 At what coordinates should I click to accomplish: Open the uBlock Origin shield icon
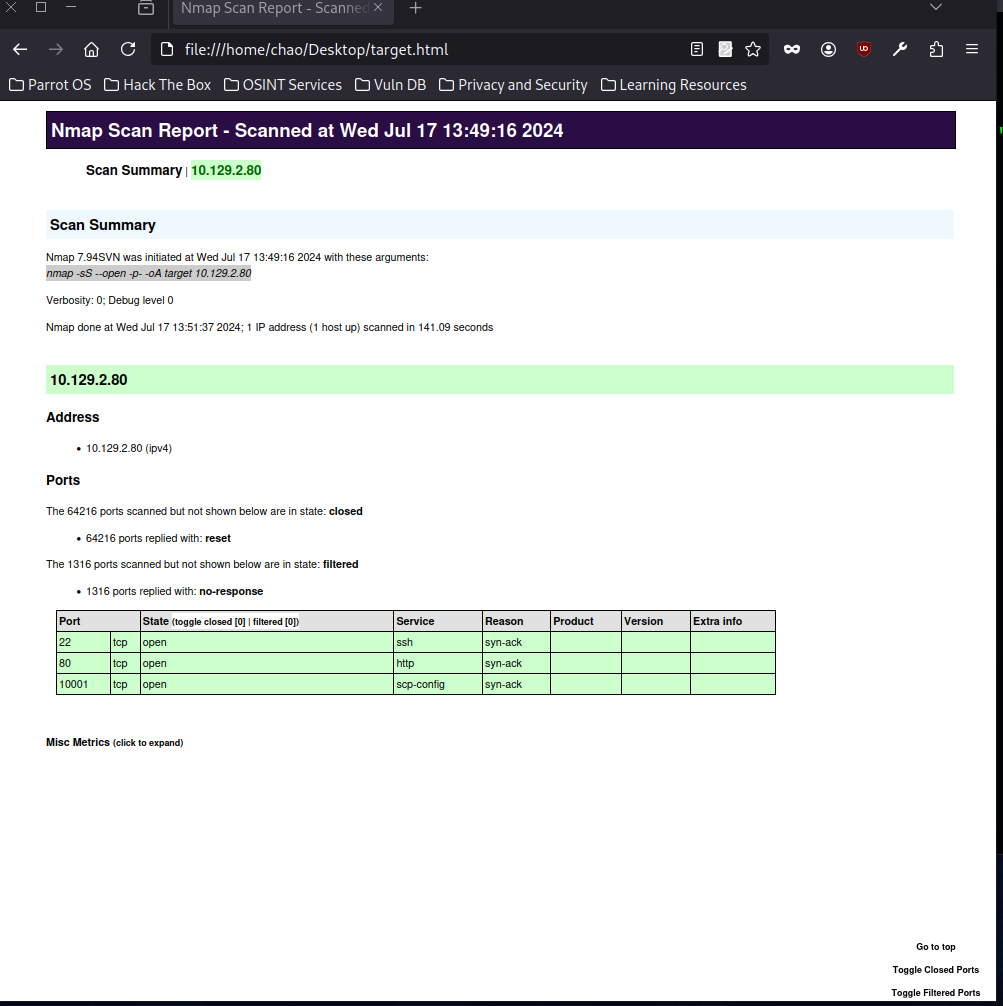[x=864, y=49]
